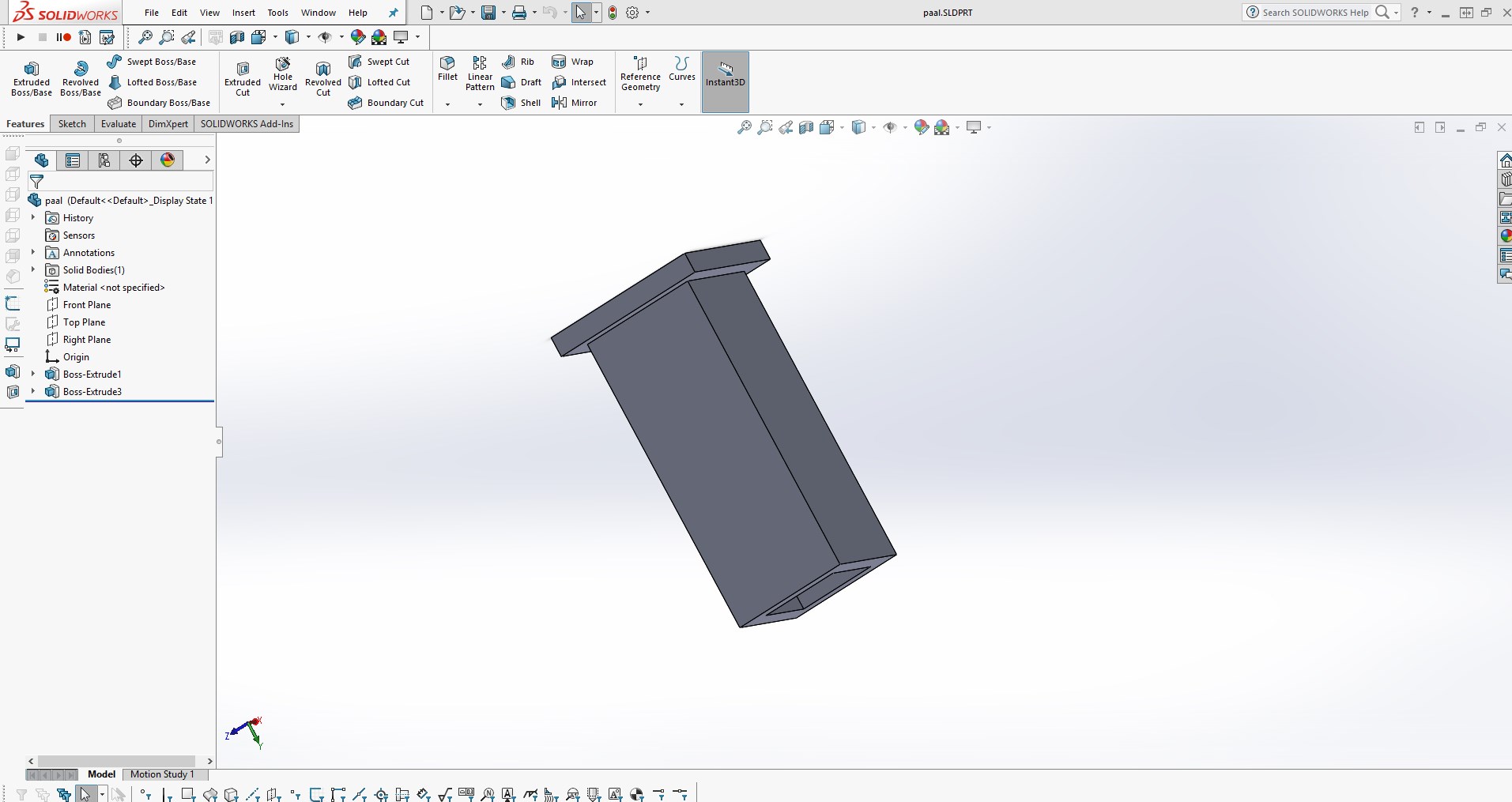This screenshot has height=802, width=1512.
Task: Select the Revolved Boss/Base tool
Action: coord(81,79)
